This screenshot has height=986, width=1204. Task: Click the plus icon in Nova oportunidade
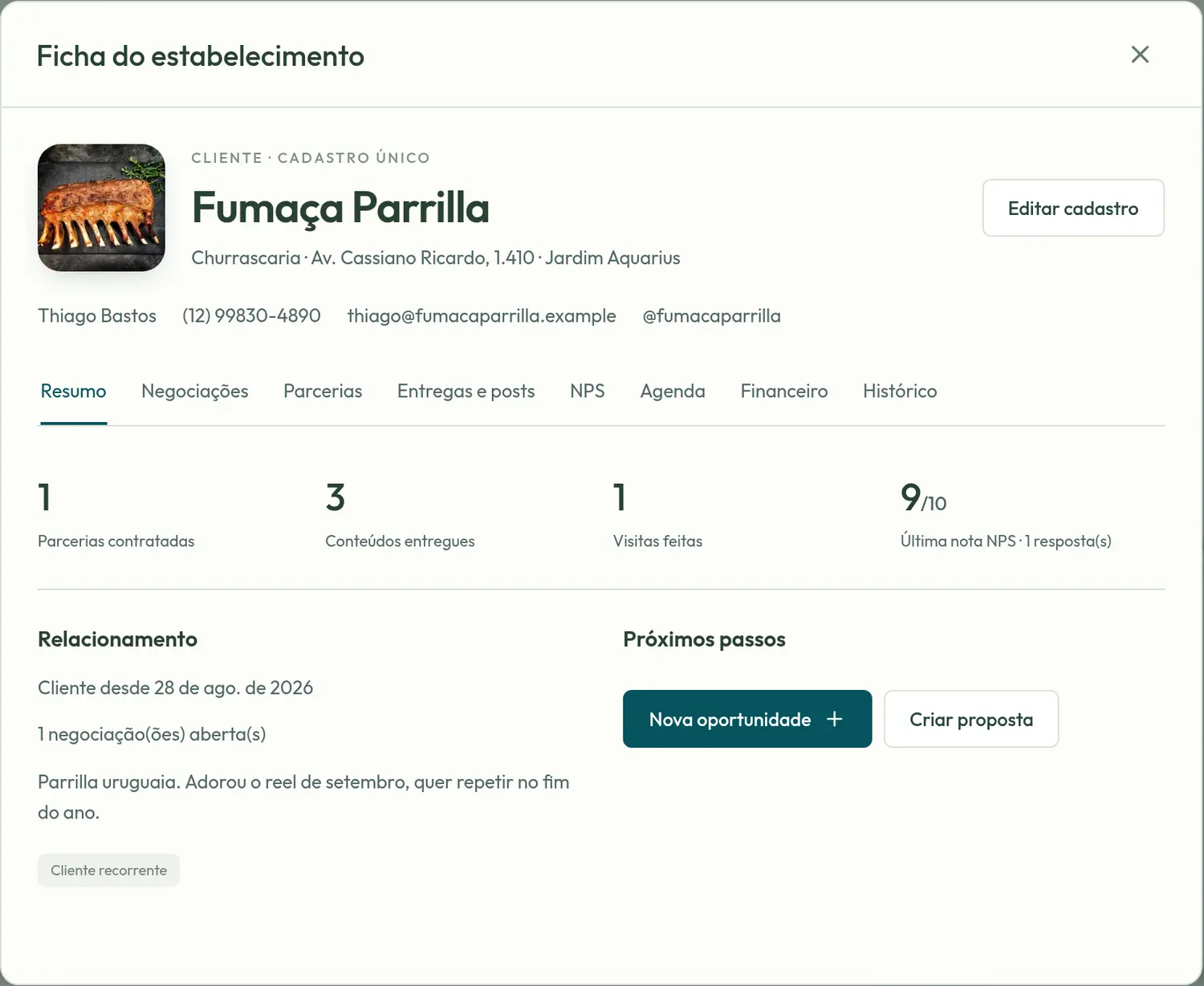(834, 719)
